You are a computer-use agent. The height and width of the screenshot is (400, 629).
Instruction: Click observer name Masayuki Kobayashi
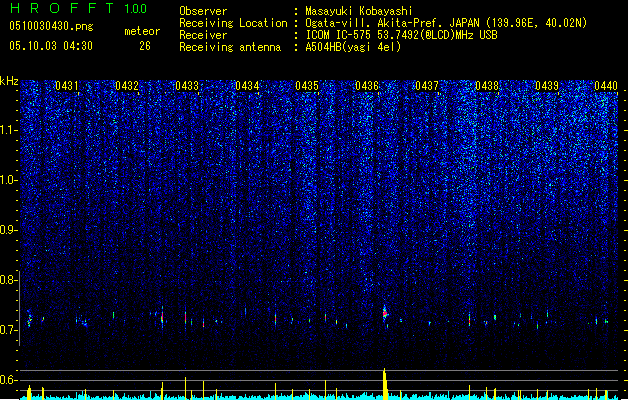[x=359, y=11]
